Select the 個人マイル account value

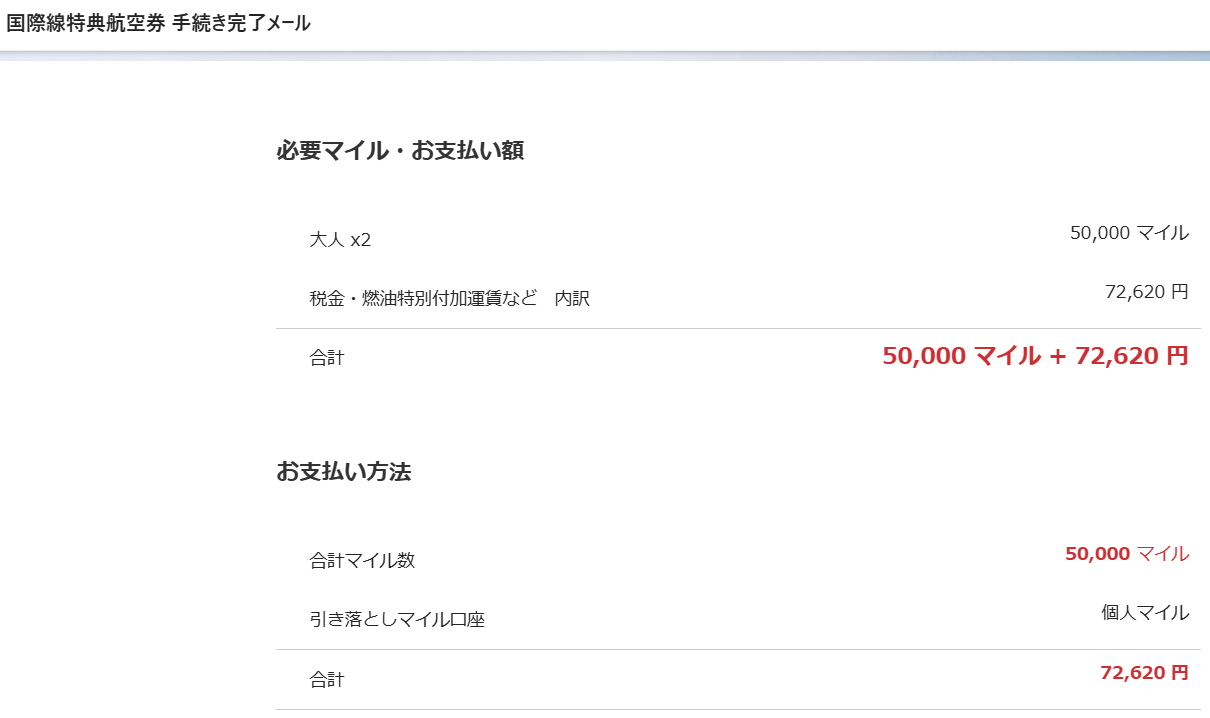1145,613
